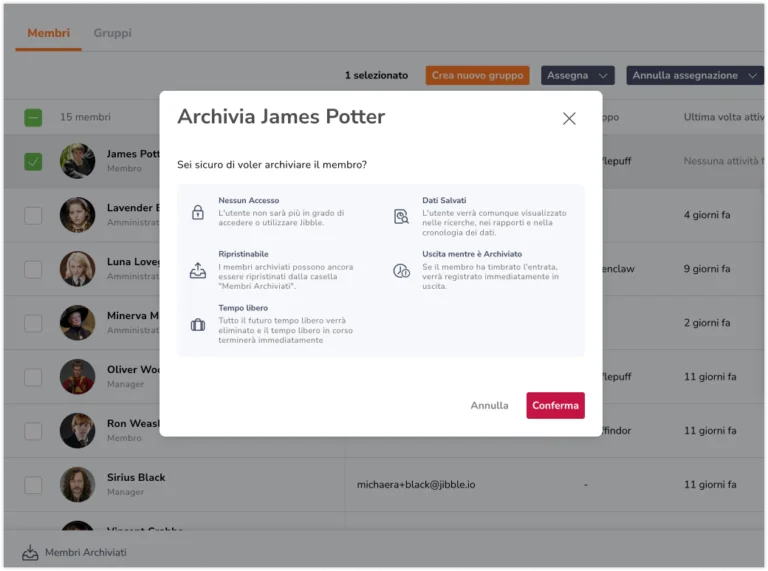The height and width of the screenshot is (571, 768).
Task: Switch to the Gruppi tab
Action: pos(112,33)
